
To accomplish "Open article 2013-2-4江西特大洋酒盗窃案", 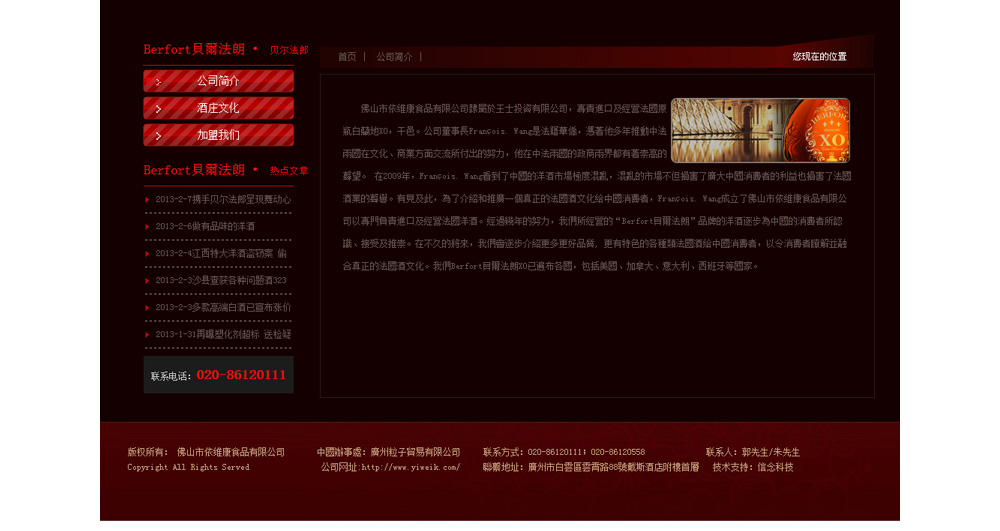I will coord(221,253).
